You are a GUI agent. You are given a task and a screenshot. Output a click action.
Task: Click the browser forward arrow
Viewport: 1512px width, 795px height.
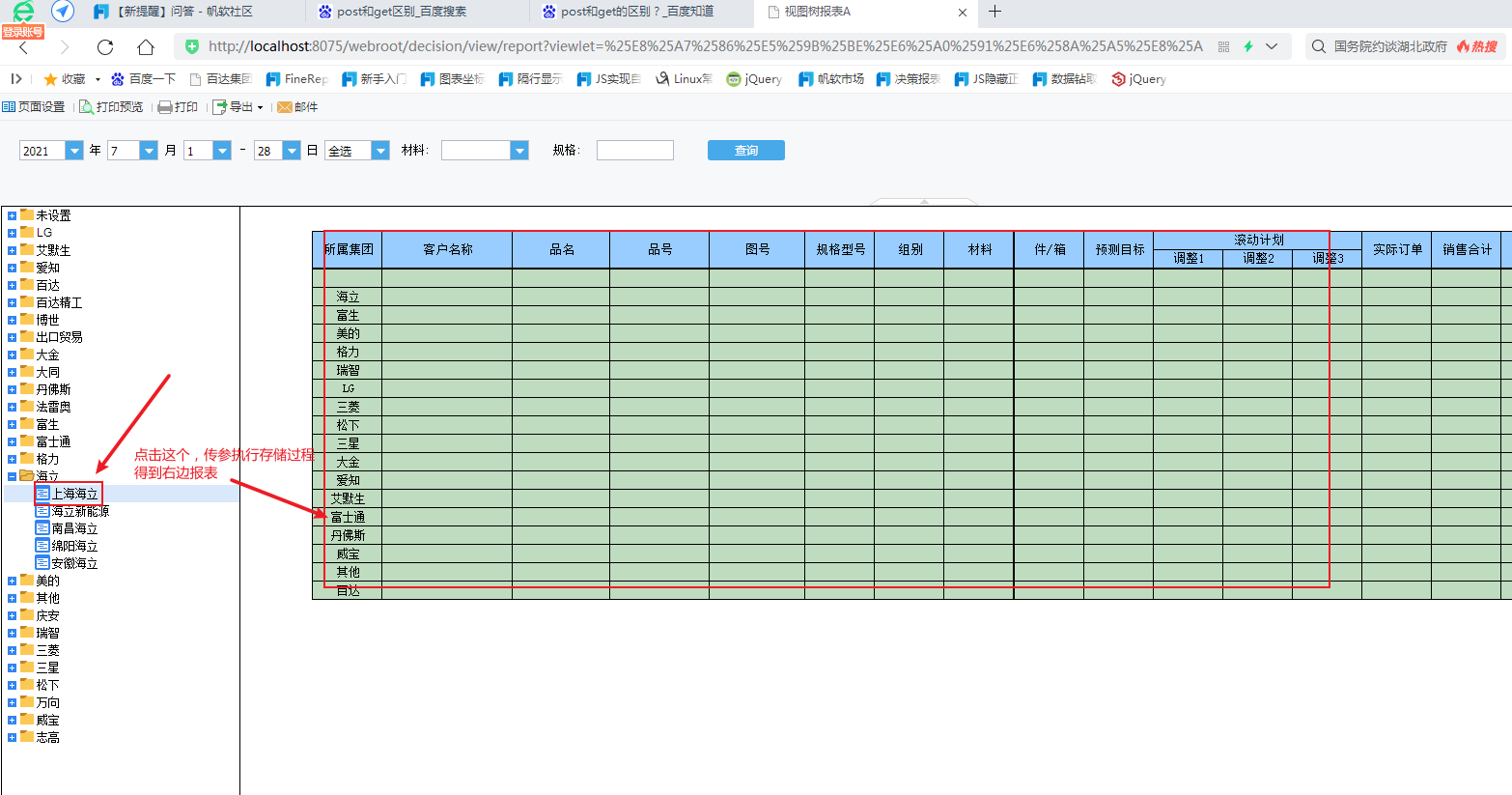(x=65, y=47)
